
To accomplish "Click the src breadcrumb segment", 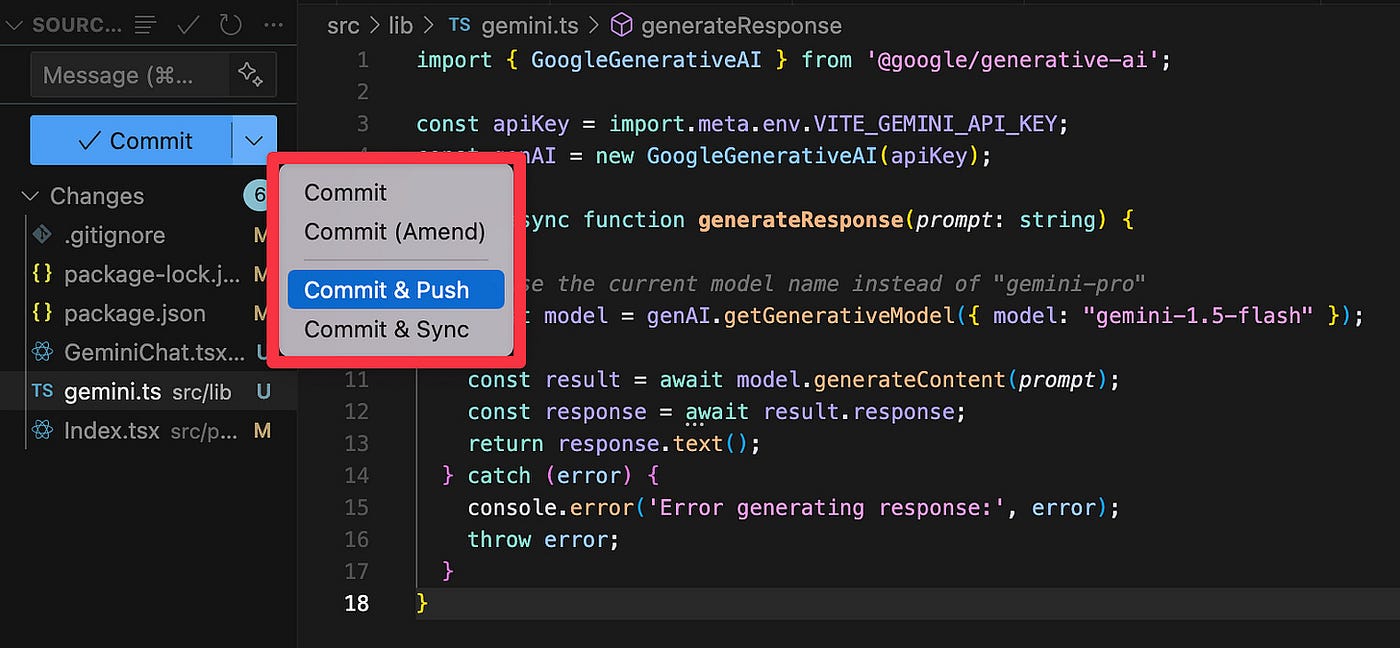I will tap(343, 25).
